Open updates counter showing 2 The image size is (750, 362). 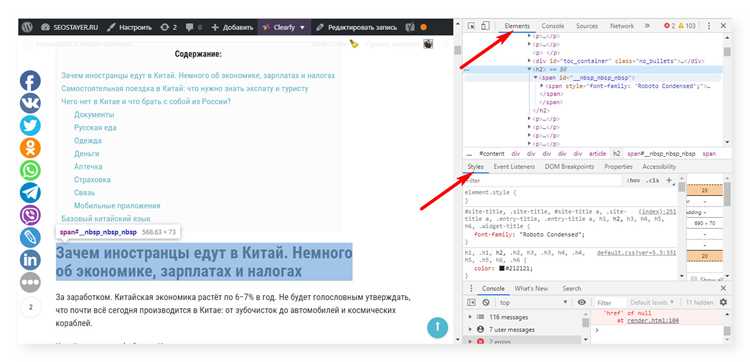click(169, 27)
